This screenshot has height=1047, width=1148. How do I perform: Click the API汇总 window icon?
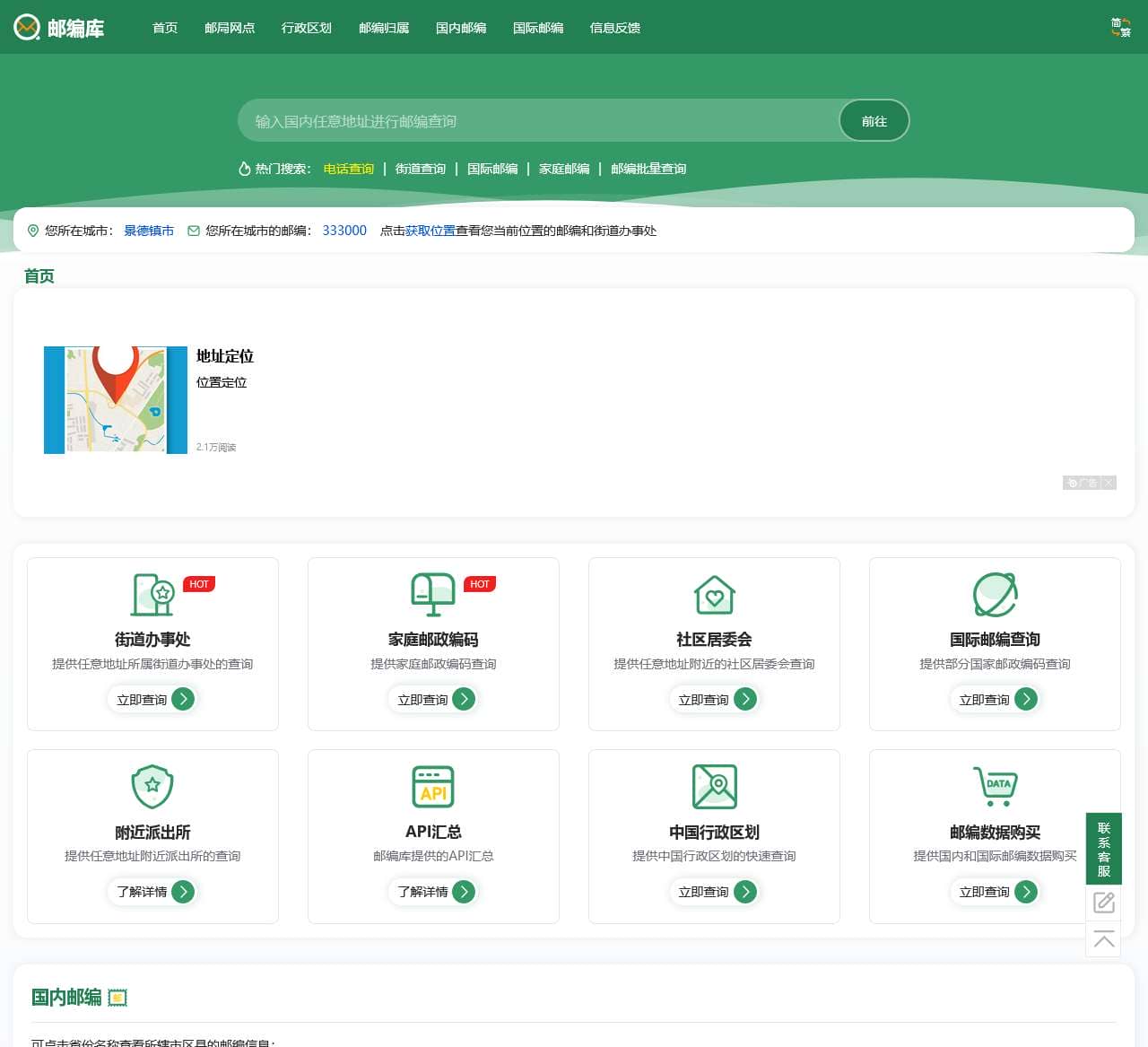[x=433, y=786]
